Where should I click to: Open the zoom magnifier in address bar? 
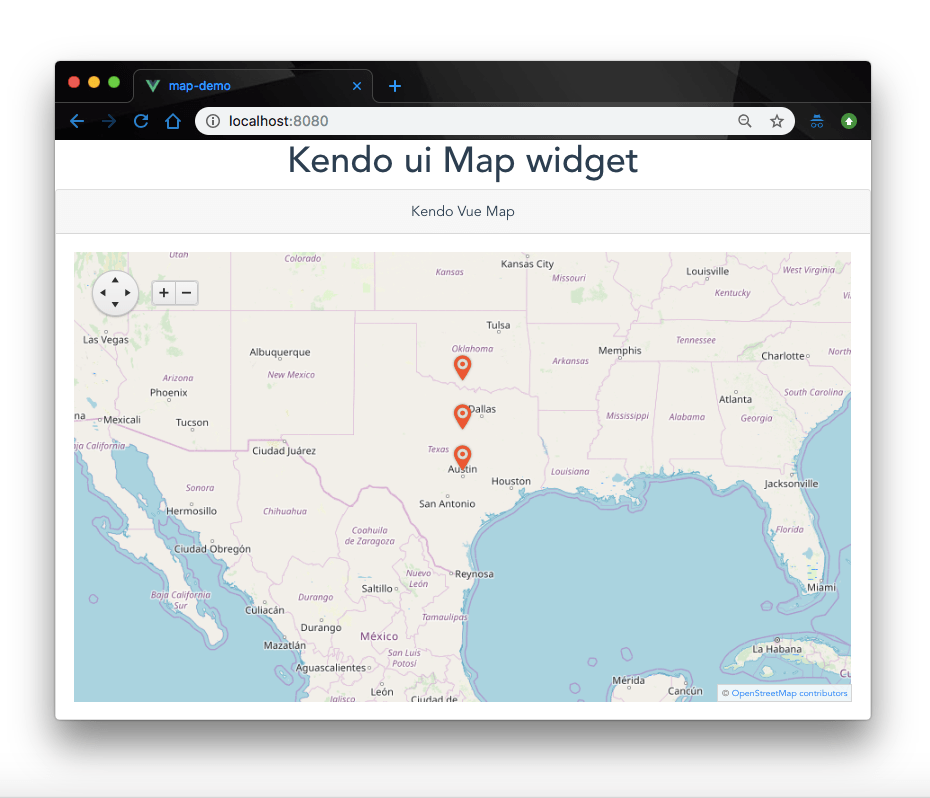point(745,121)
